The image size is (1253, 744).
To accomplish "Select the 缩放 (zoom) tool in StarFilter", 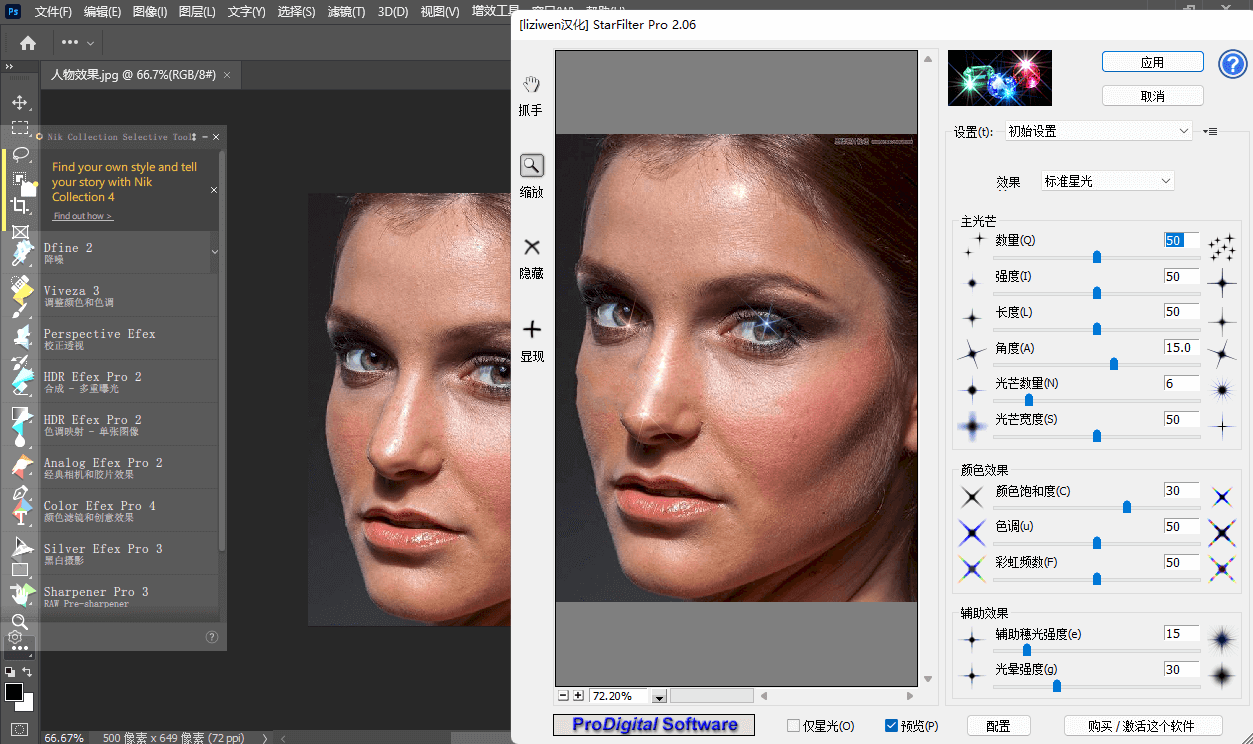I will tap(531, 165).
